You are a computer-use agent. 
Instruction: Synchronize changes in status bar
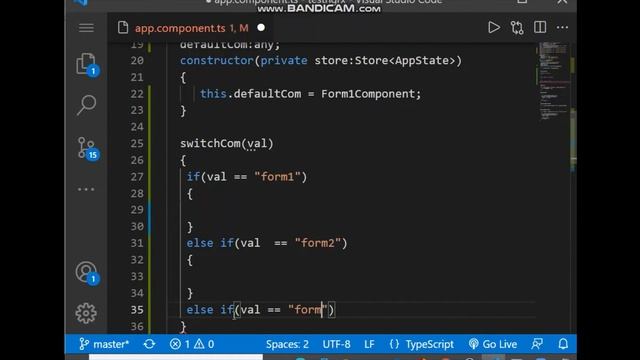click(x=149, y=344)
